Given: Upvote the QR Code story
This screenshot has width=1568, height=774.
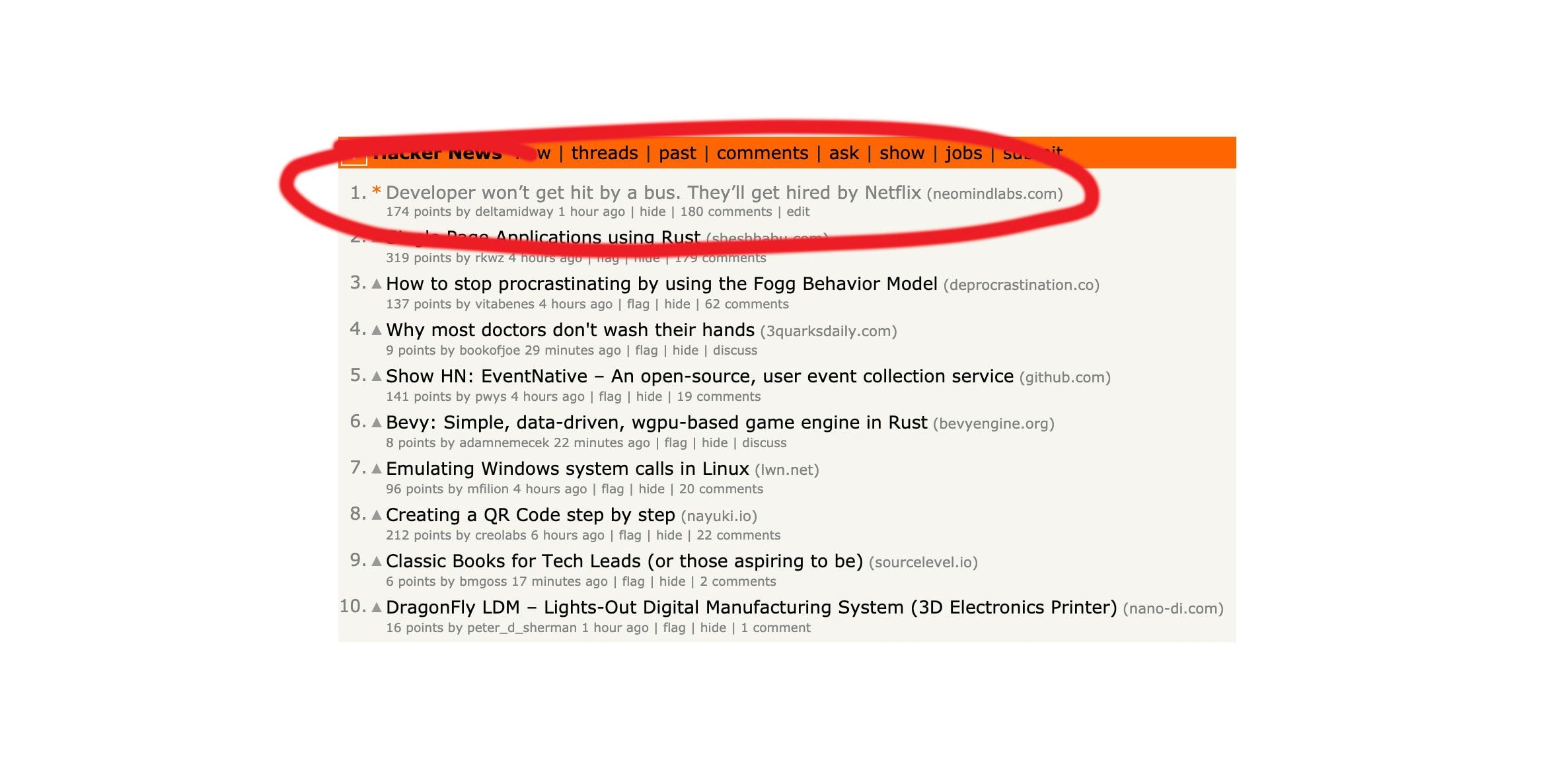Looking at the screenshot, I should coord(377,515).
